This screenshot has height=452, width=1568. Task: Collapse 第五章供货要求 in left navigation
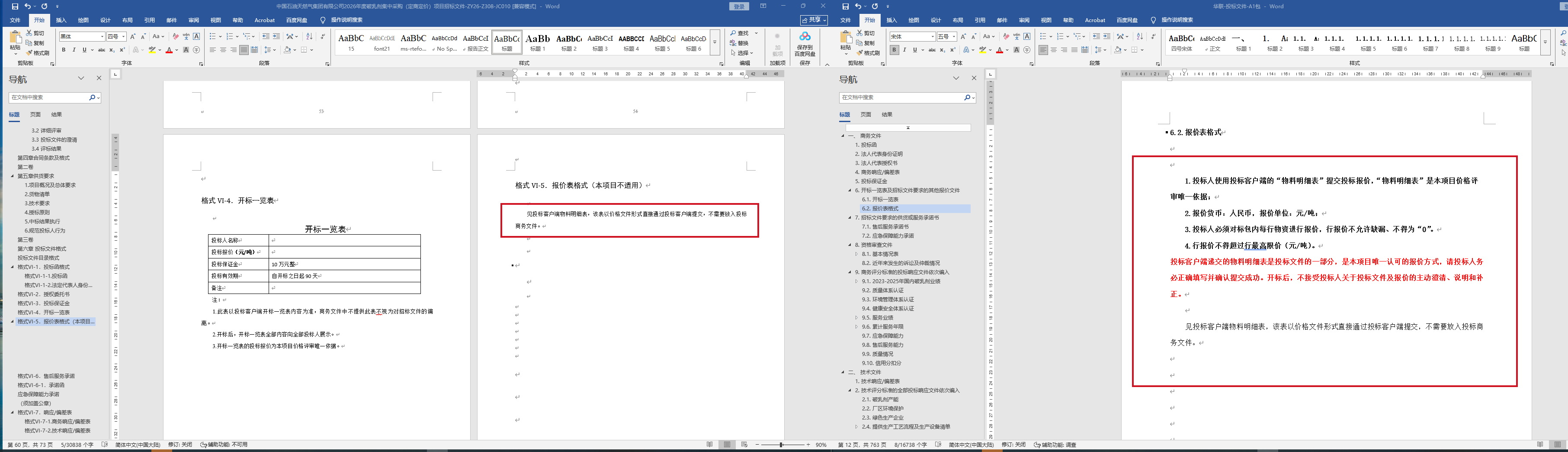[12, 176]
